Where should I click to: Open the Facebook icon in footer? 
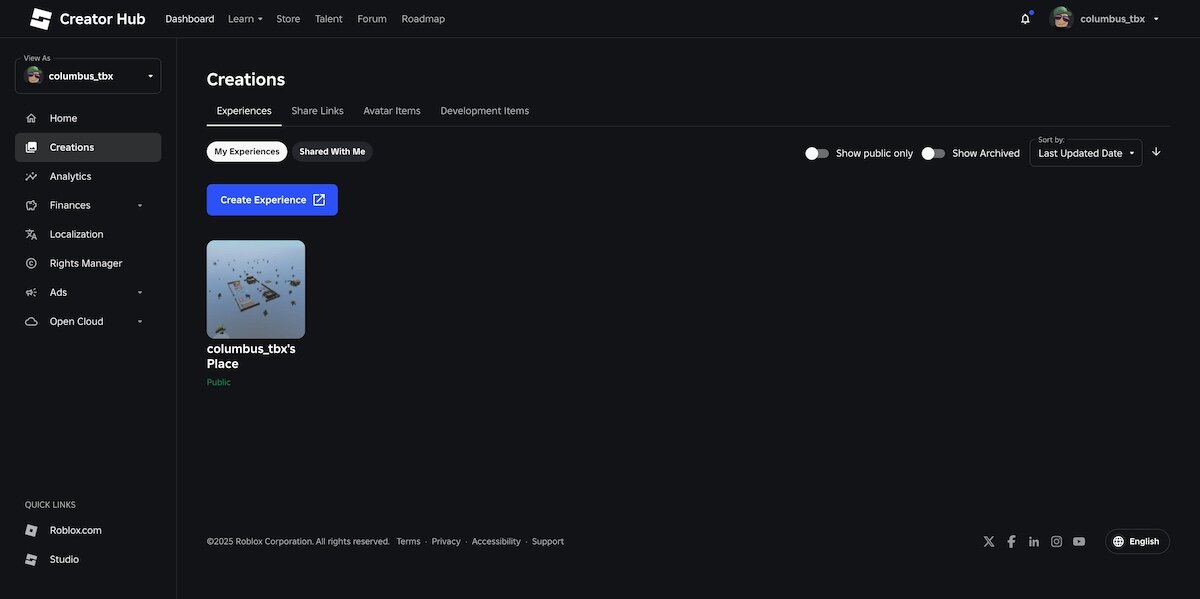pos(1011,542)
